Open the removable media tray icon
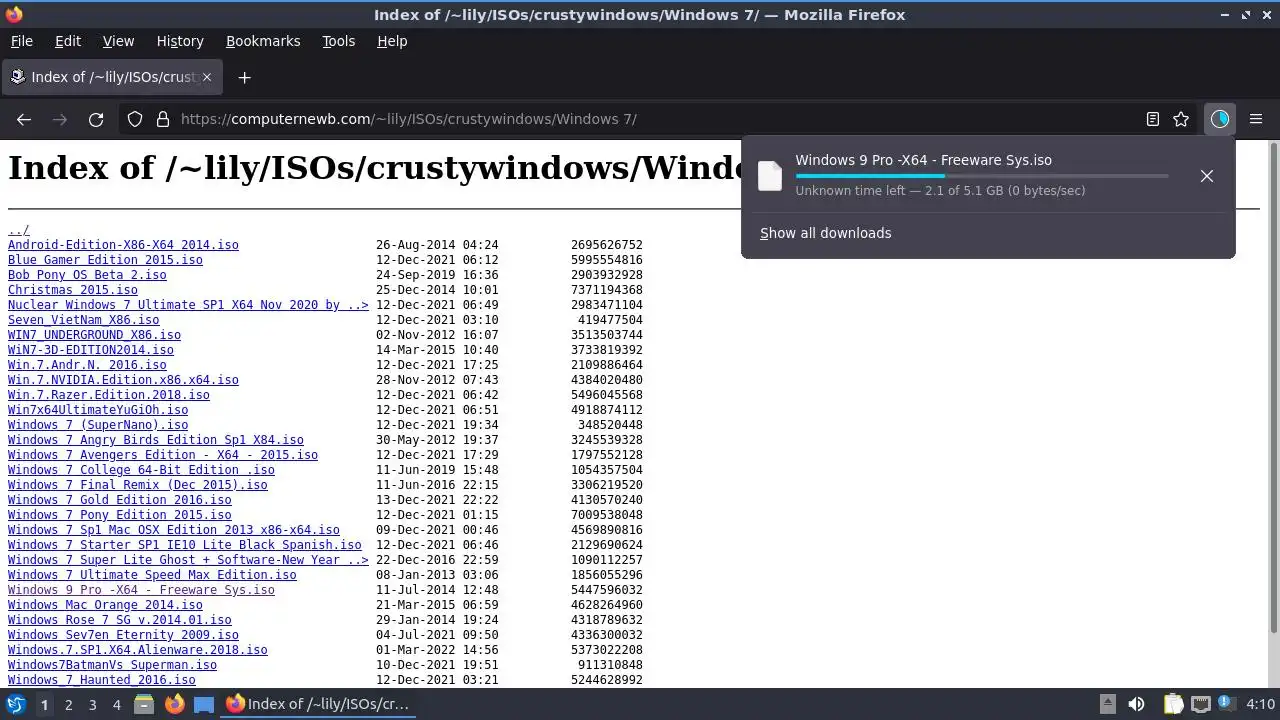 (x=1107, y=704)
